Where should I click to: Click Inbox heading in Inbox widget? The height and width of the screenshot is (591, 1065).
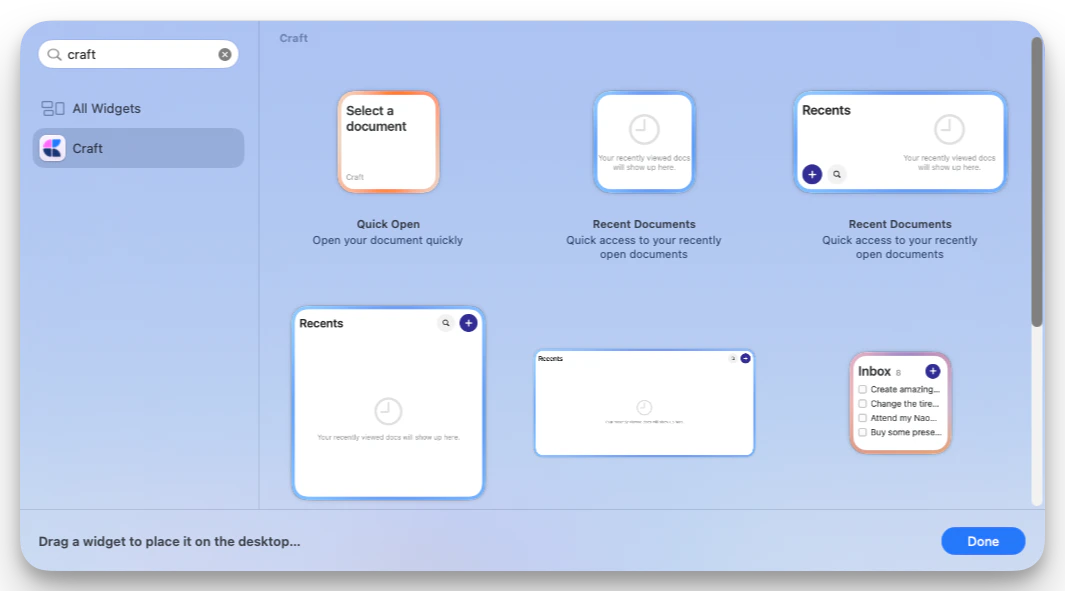(874, 371)
